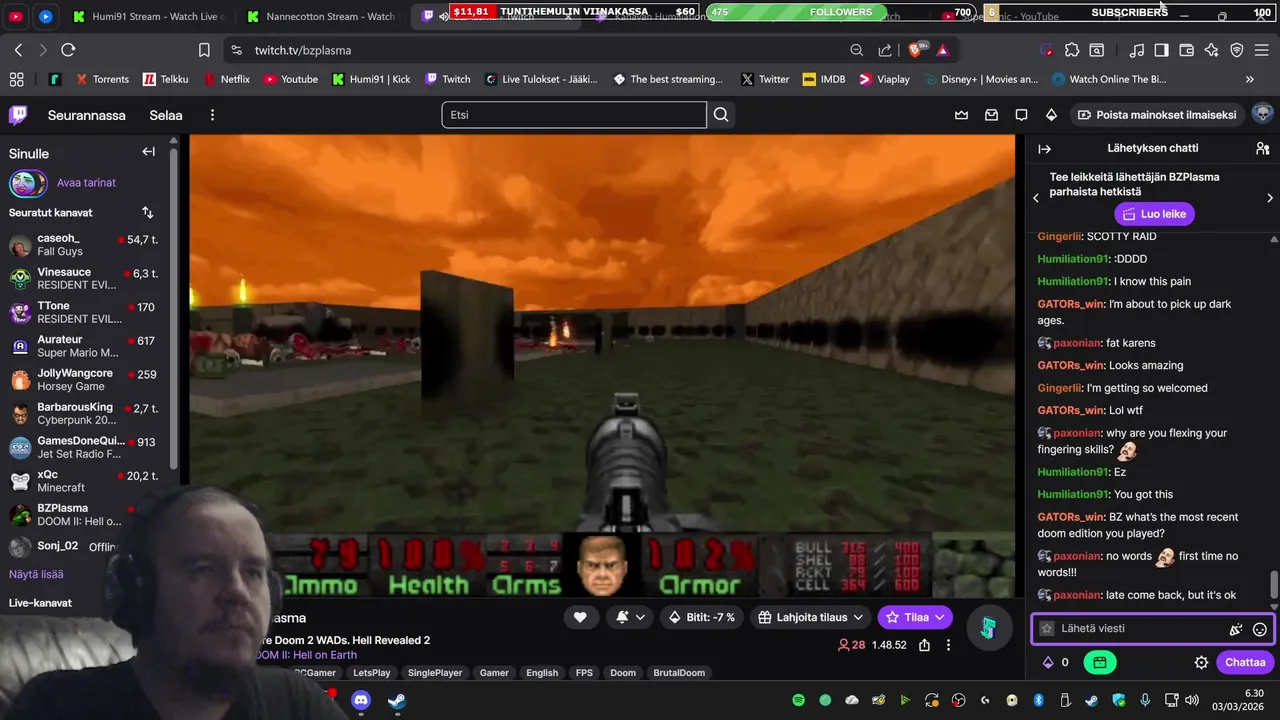
Task: Expand the Lahjoita tilaus dropdown
Action: coord(811,618)
